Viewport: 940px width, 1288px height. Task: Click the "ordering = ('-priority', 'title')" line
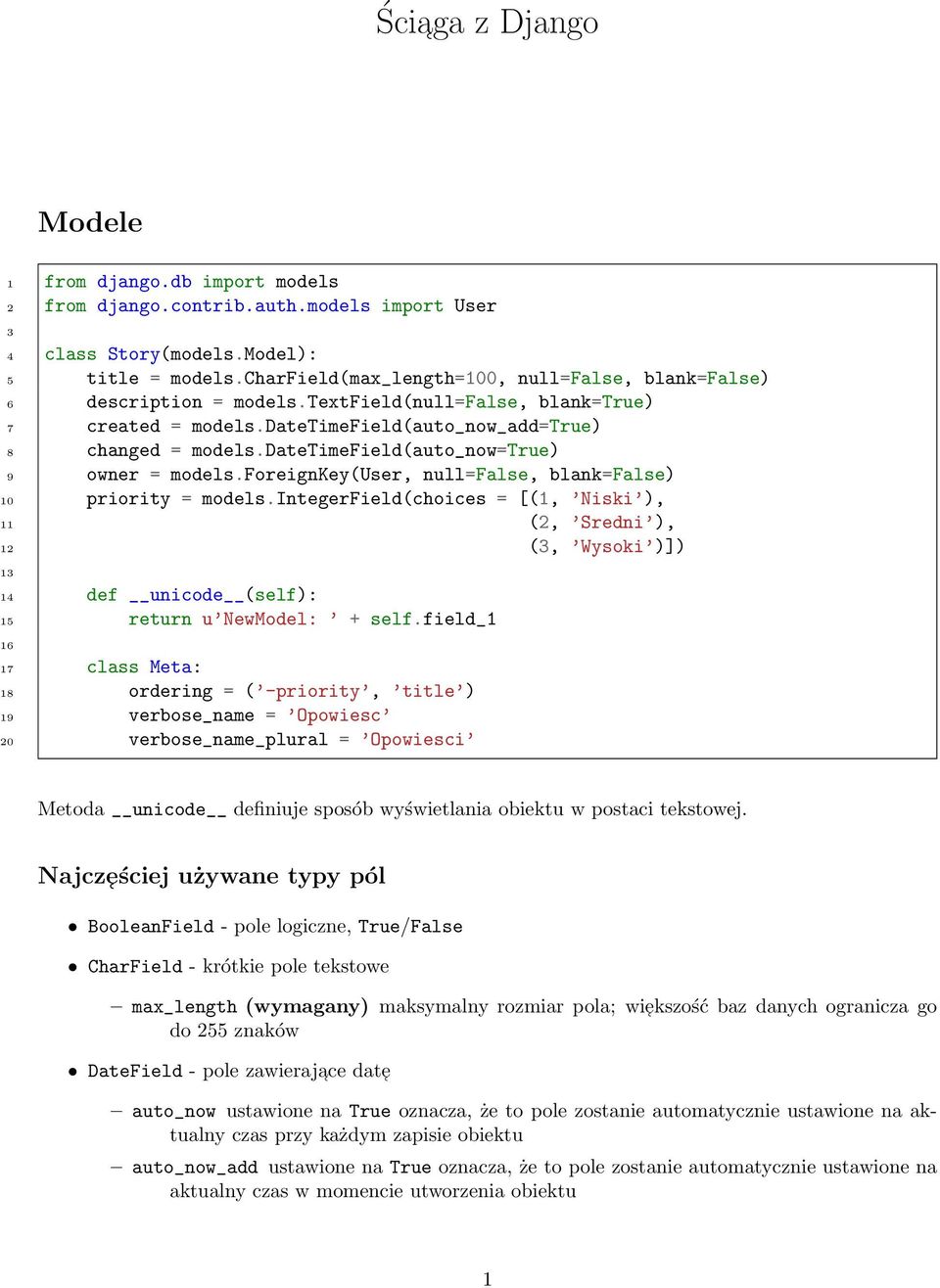pyautogui.click(x=302, y=692)
